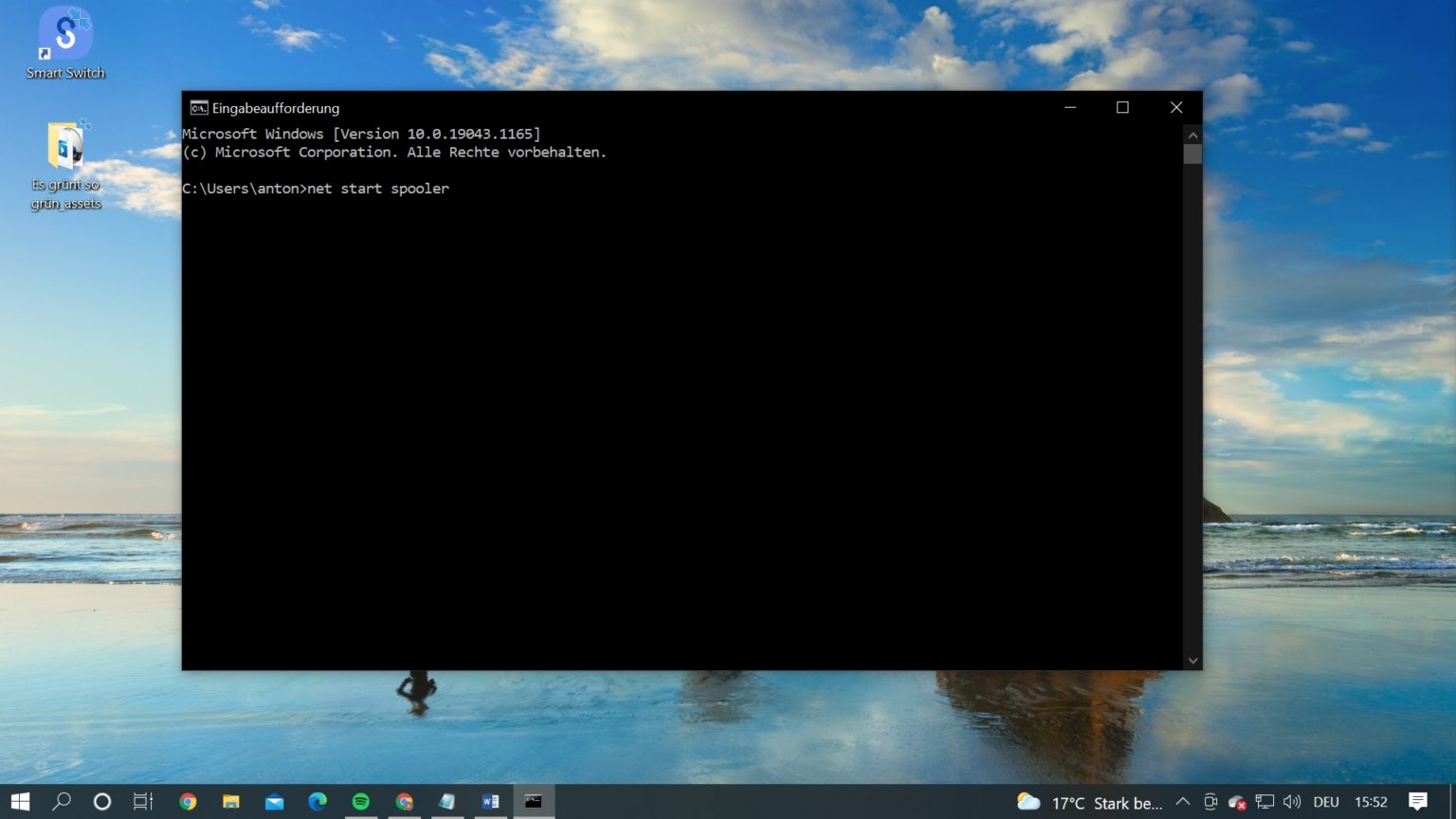
Task: Open Task View from the taskbar
Action: click(x=143, y=802)
